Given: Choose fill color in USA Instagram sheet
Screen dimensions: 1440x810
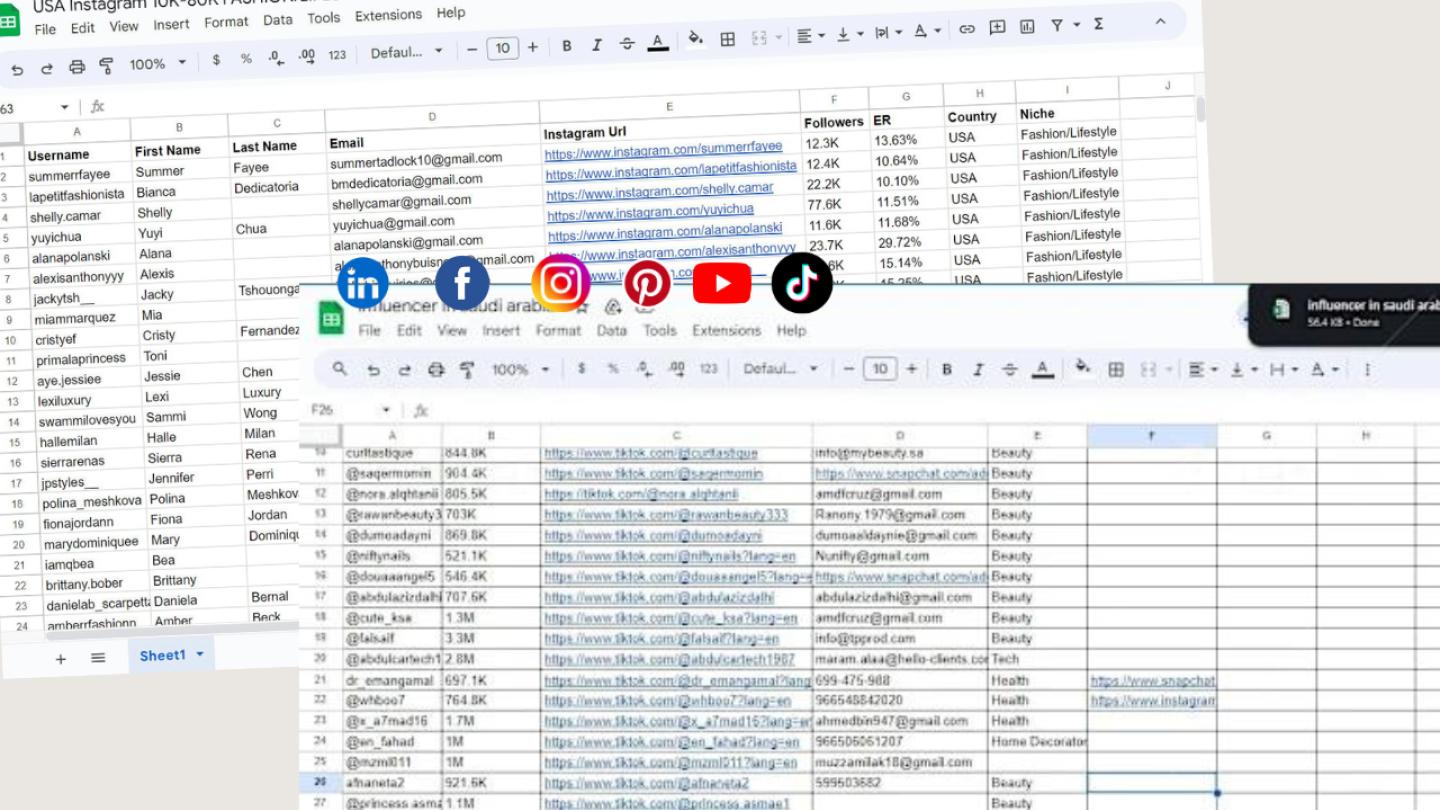Looking at the screenshot, I should click(696, 40).
